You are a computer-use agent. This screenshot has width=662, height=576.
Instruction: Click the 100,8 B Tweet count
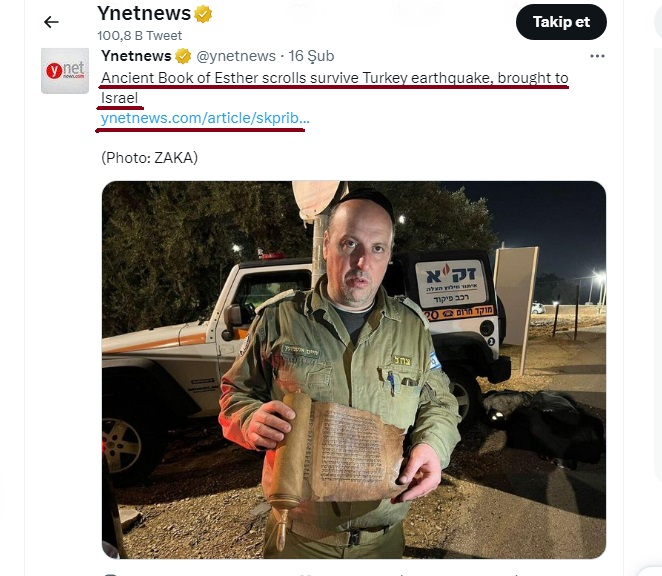click(x=140, y=35)
